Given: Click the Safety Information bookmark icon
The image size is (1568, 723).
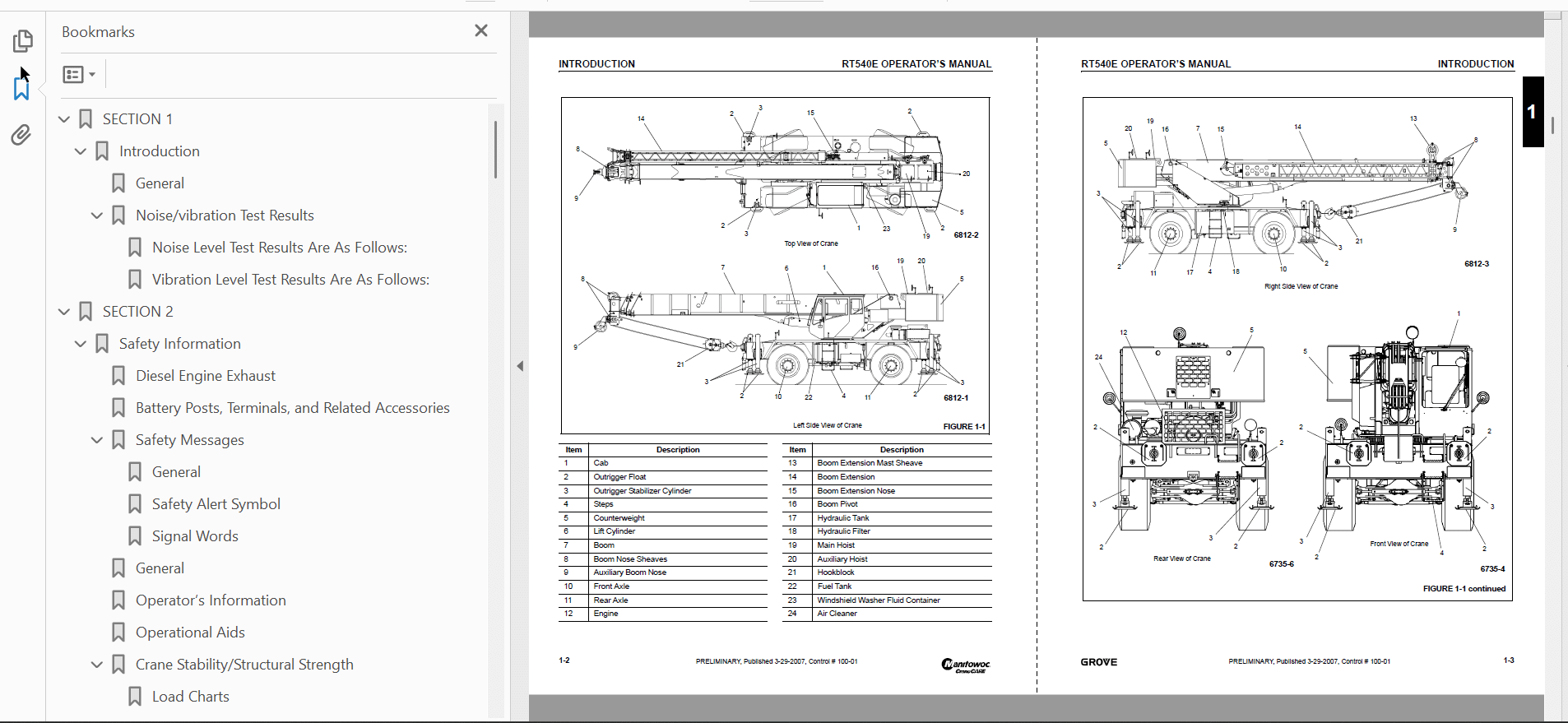Looking at the screenshot, I should tap(102, 344).
